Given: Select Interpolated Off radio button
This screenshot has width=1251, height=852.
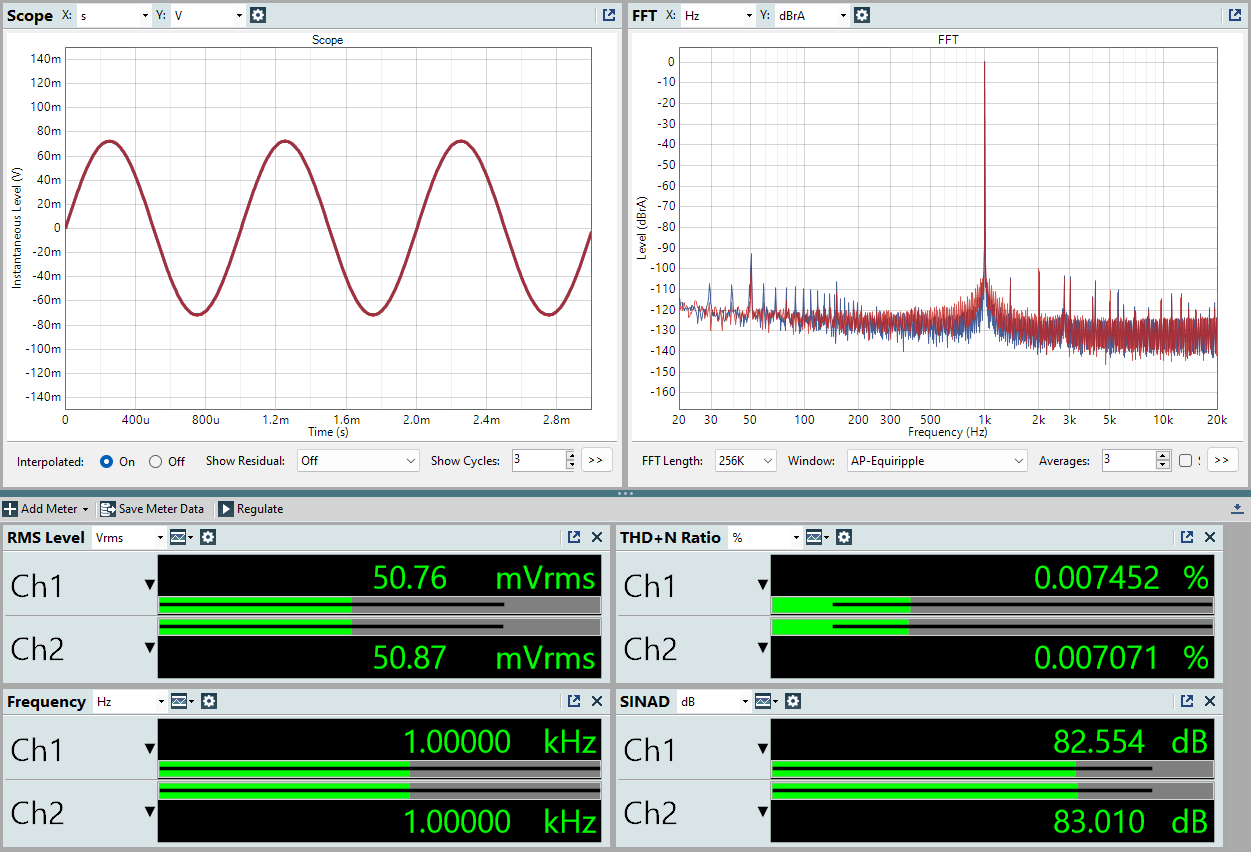Looking at the screenshot, I should (155, 461).
